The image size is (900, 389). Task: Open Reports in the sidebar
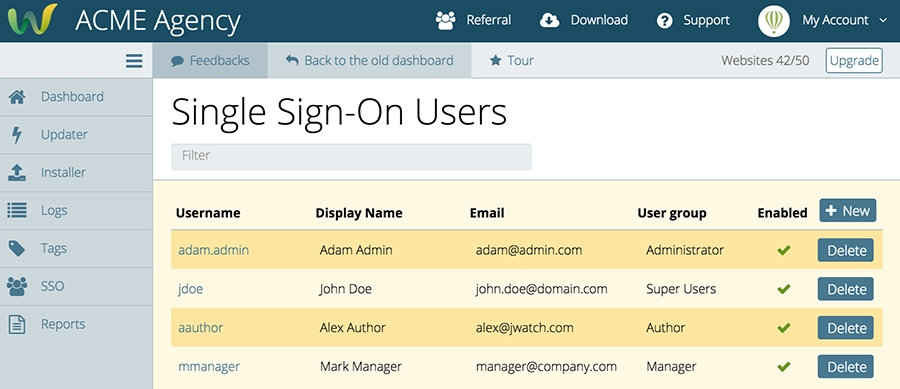click(x=76, y=324)
